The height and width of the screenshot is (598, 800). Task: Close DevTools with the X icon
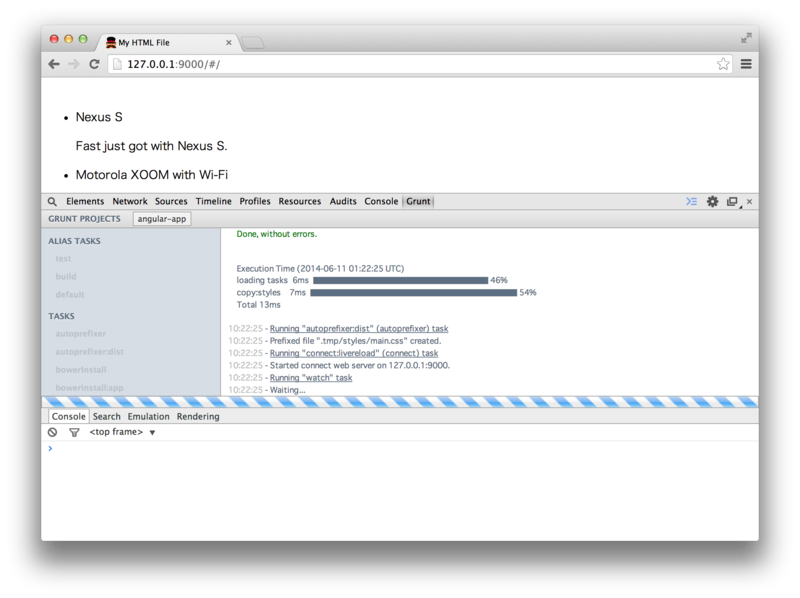[749, 202]
